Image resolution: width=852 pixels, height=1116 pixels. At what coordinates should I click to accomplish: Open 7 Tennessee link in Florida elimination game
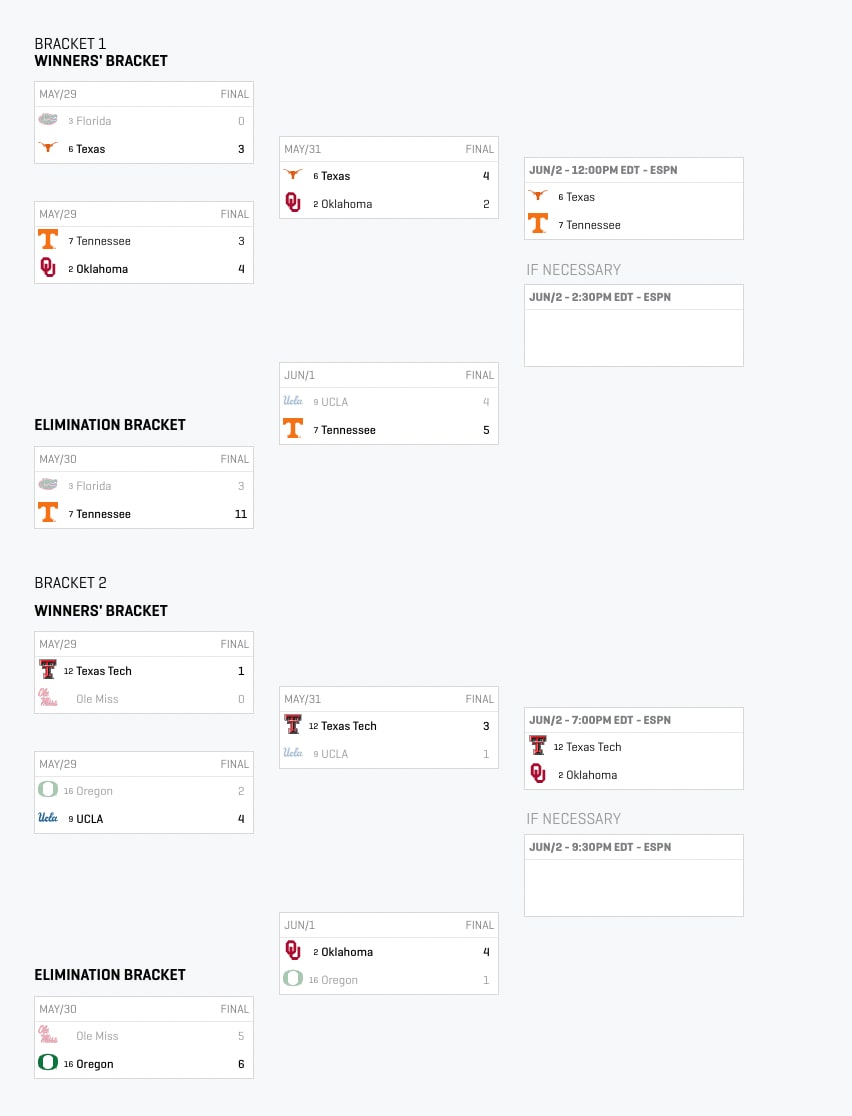[100, 514]
